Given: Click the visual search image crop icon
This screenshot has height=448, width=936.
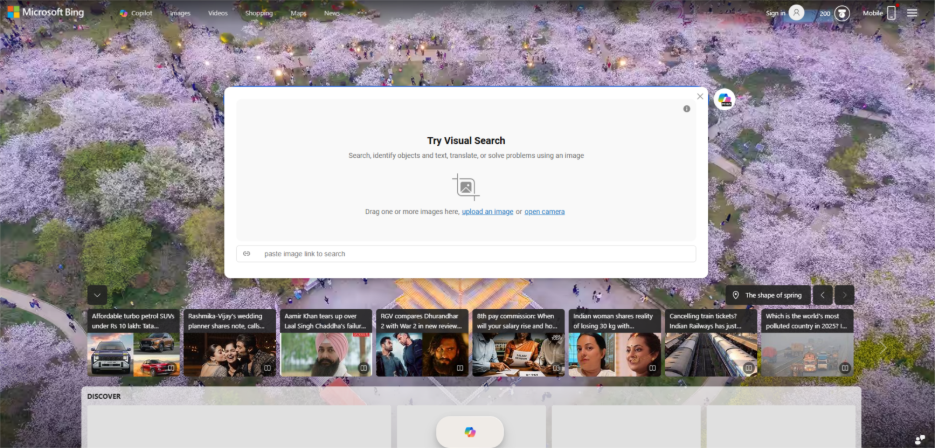Looking at the screenshot, I should tap(466, 187).
